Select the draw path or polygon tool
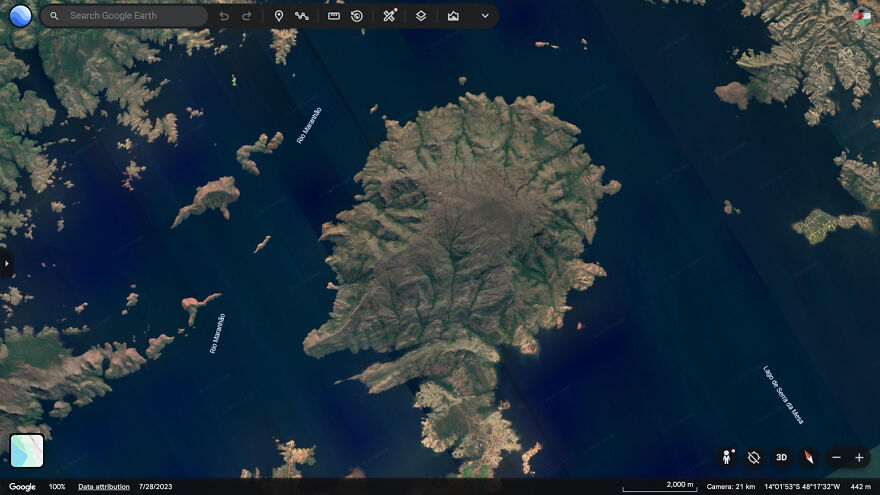This screenshot has width=880, height=495. point(302,16)
